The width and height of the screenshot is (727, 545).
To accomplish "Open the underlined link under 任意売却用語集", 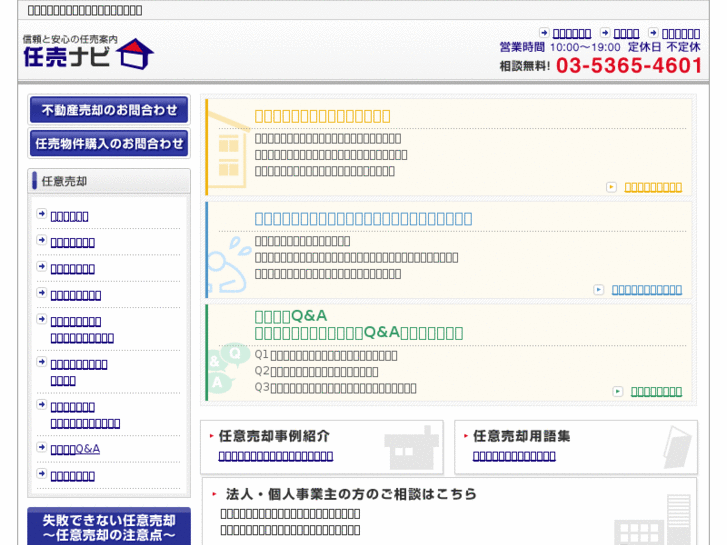I will click(514, 456).
